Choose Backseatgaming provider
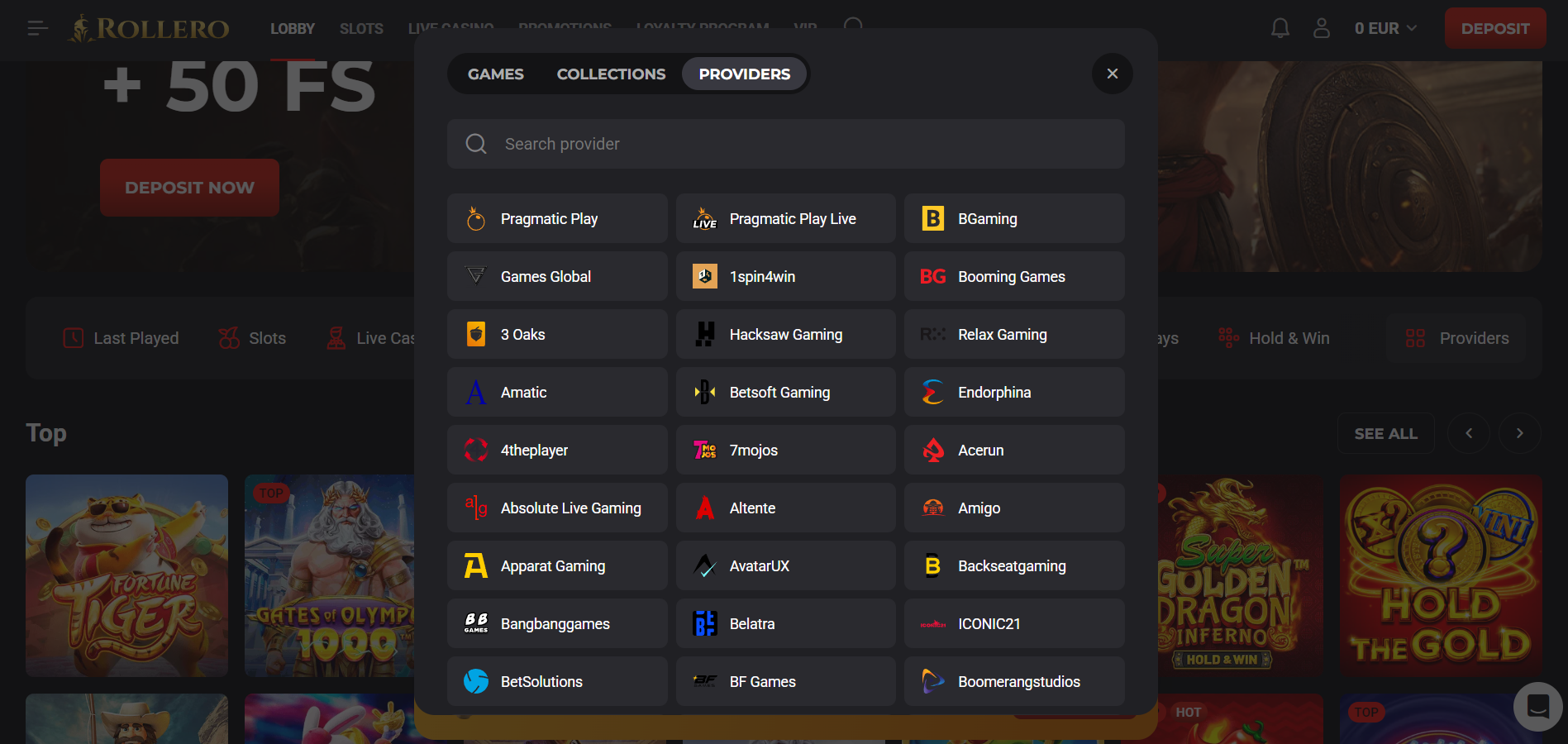This screenshot has width=1568, height=744. coord(1014,565)
